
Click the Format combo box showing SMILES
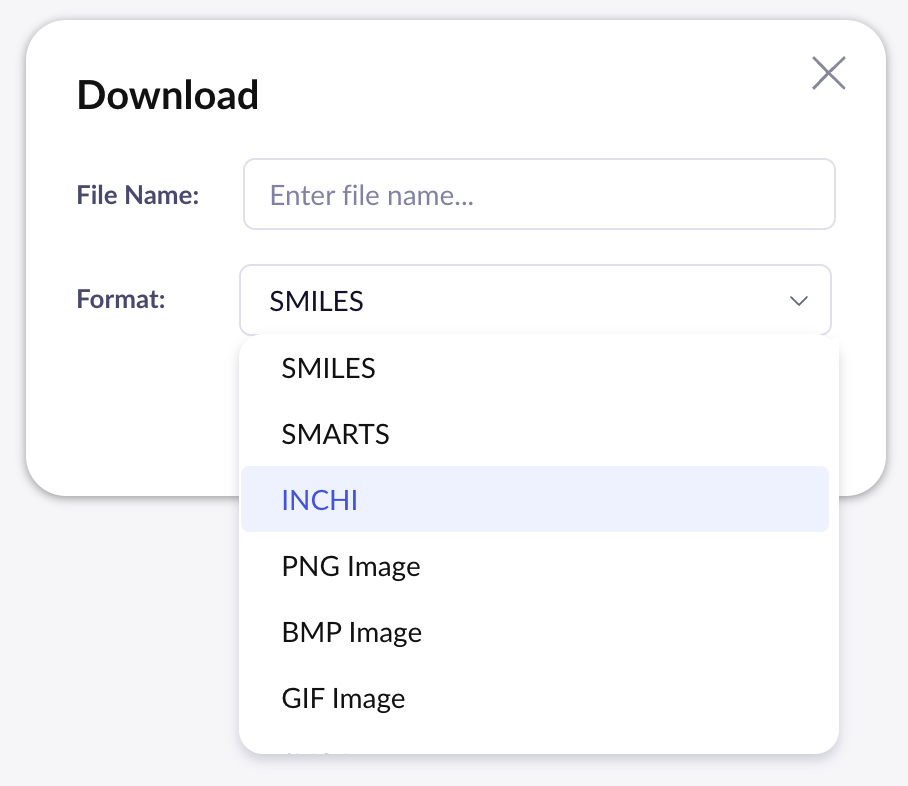520,300
